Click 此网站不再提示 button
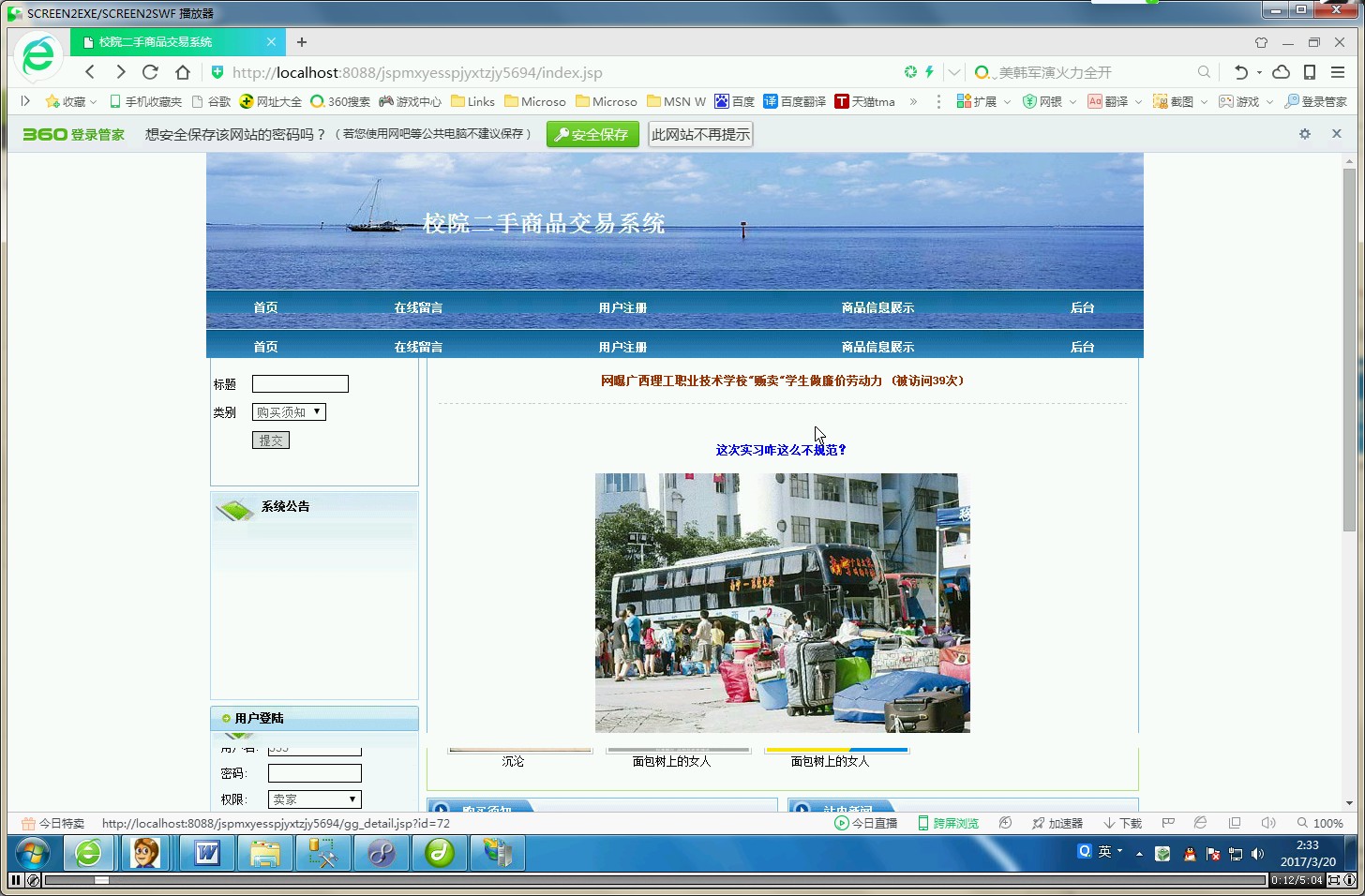This screenshot has width=1365, height=896. pyautogui.click(x=700, y=134)
